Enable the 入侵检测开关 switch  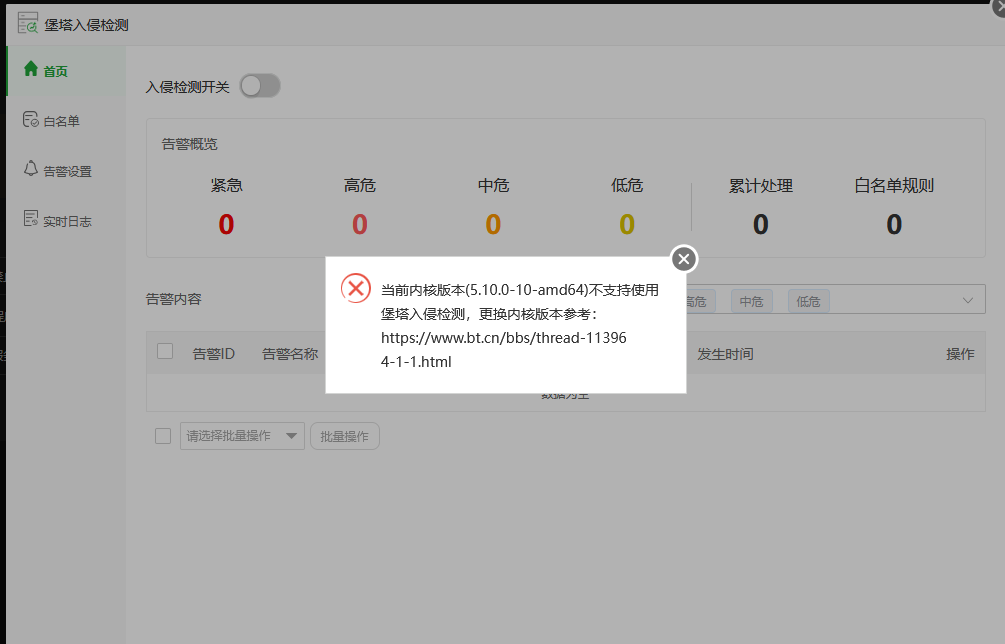click(x=260, y=87)
